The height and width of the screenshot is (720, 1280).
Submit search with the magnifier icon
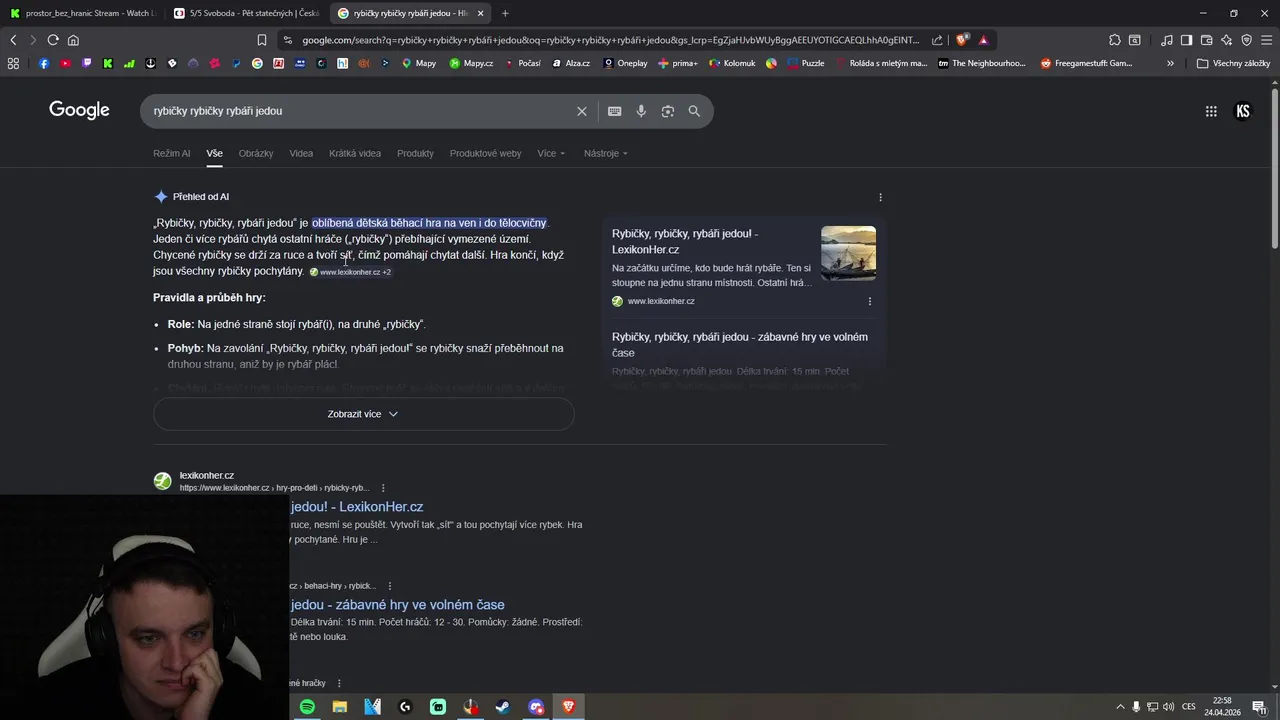pos(694,111)
